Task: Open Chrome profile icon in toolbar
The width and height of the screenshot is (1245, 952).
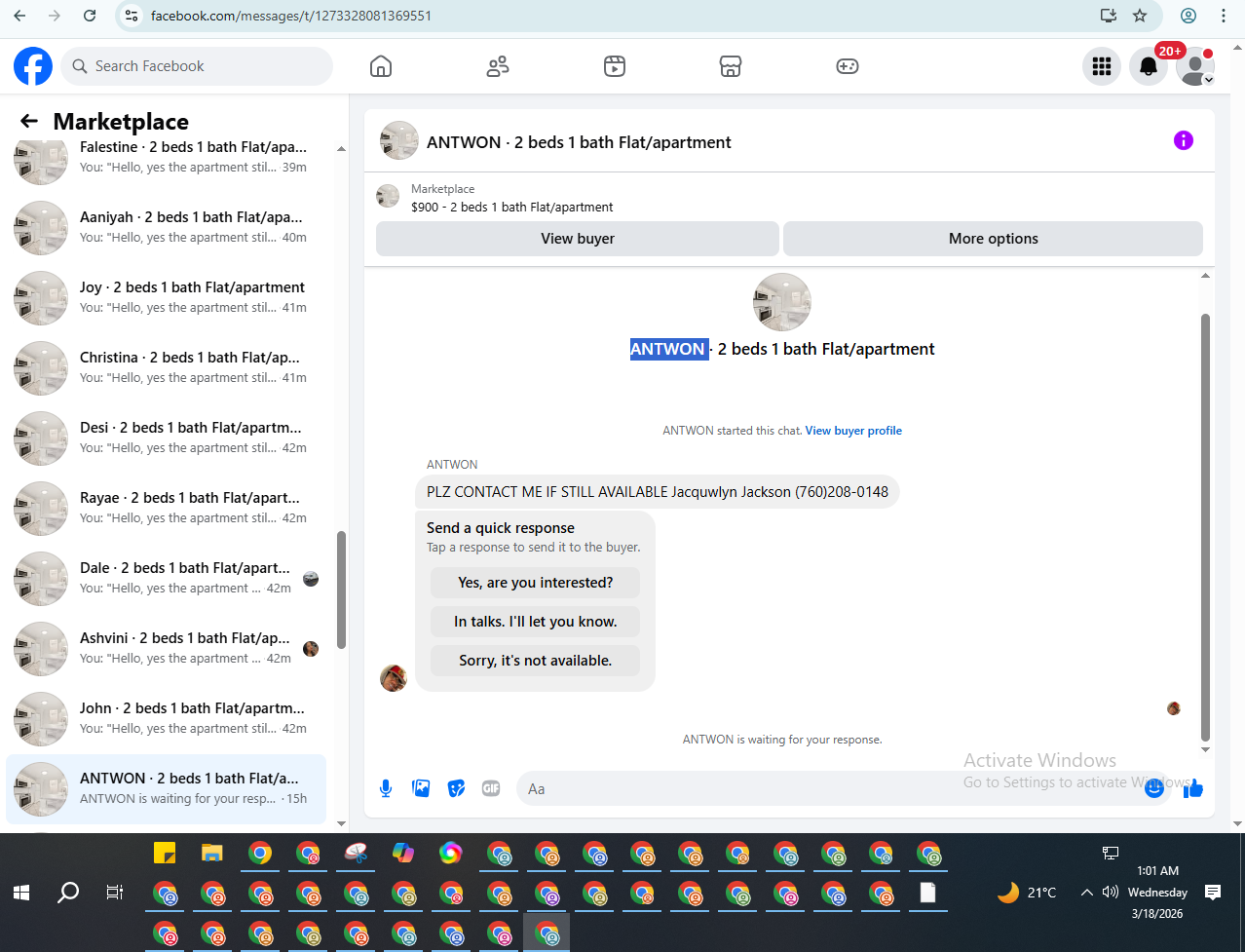Action: [1188, 16]
